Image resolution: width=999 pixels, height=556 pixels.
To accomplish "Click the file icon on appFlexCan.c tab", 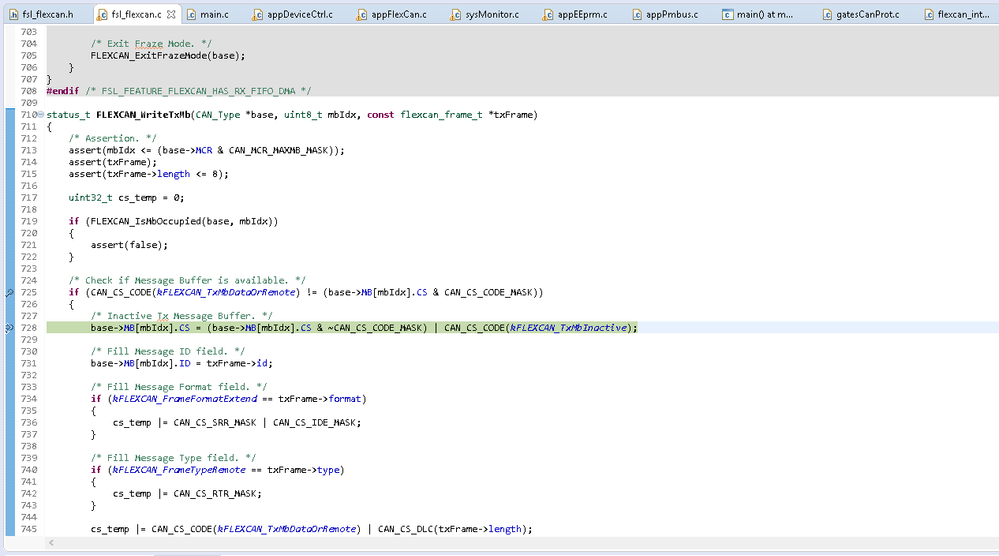I will pyautogui.click(x=362, y=14).
